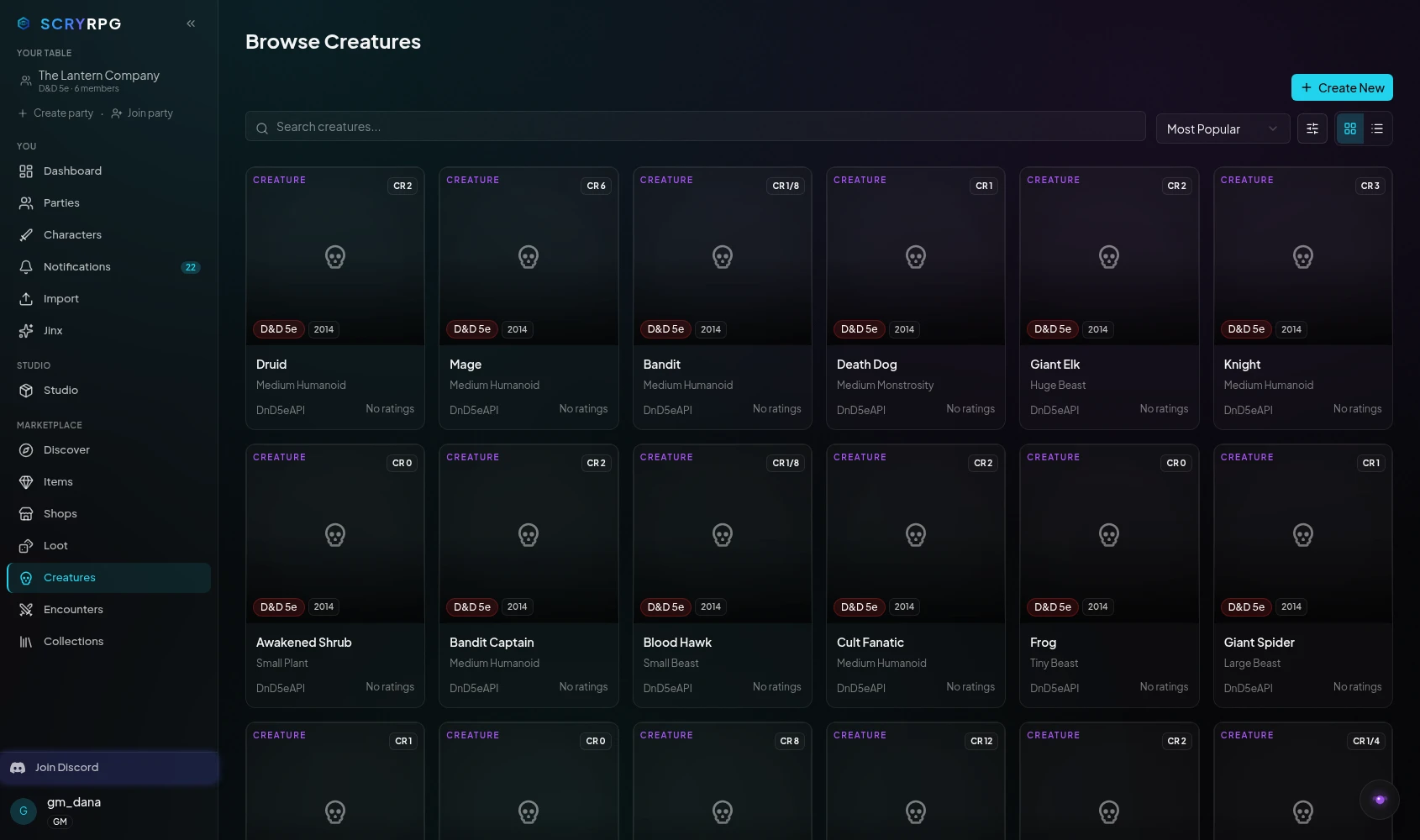Click the Notifications bell icon
The image size is (1420, 840).
(x=26, y=267)
